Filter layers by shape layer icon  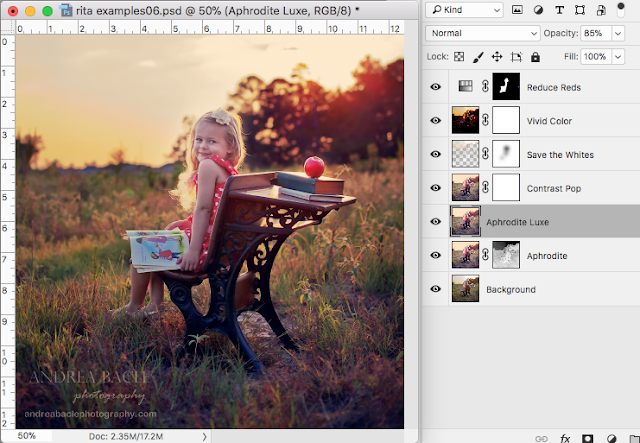(x=580, y=10)
